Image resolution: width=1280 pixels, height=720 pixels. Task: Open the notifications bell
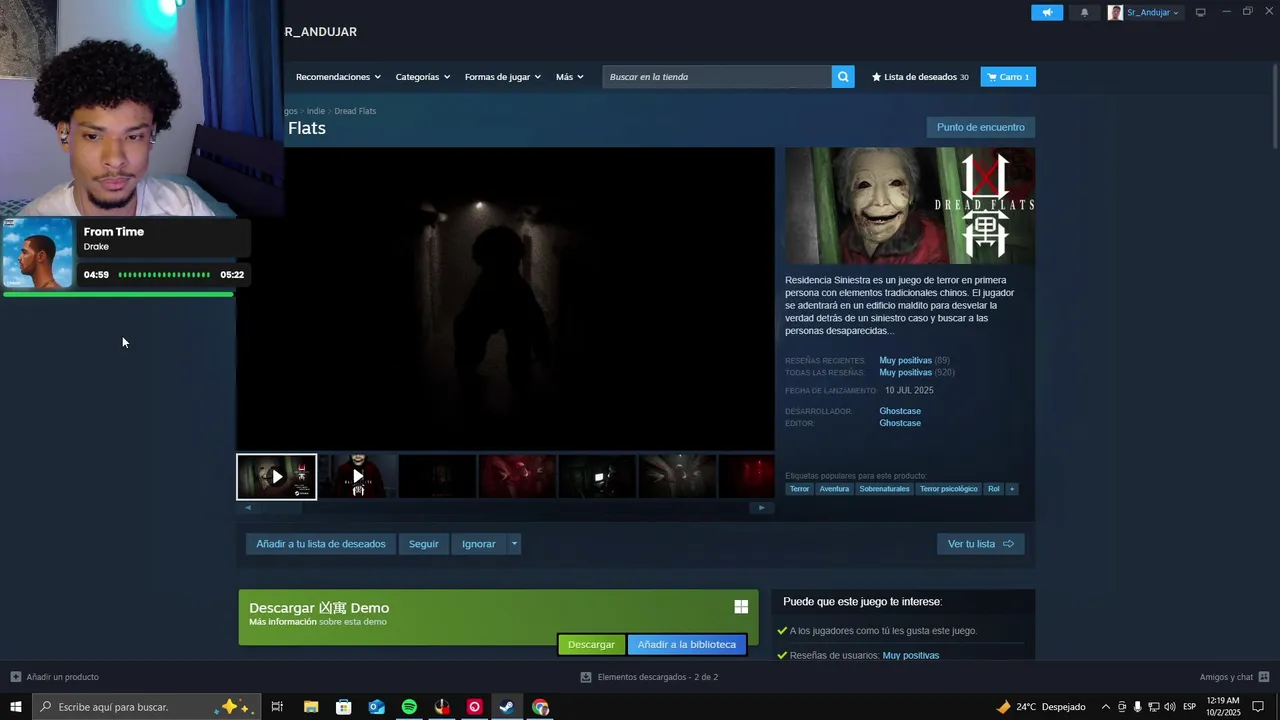tap(1085, 12)
